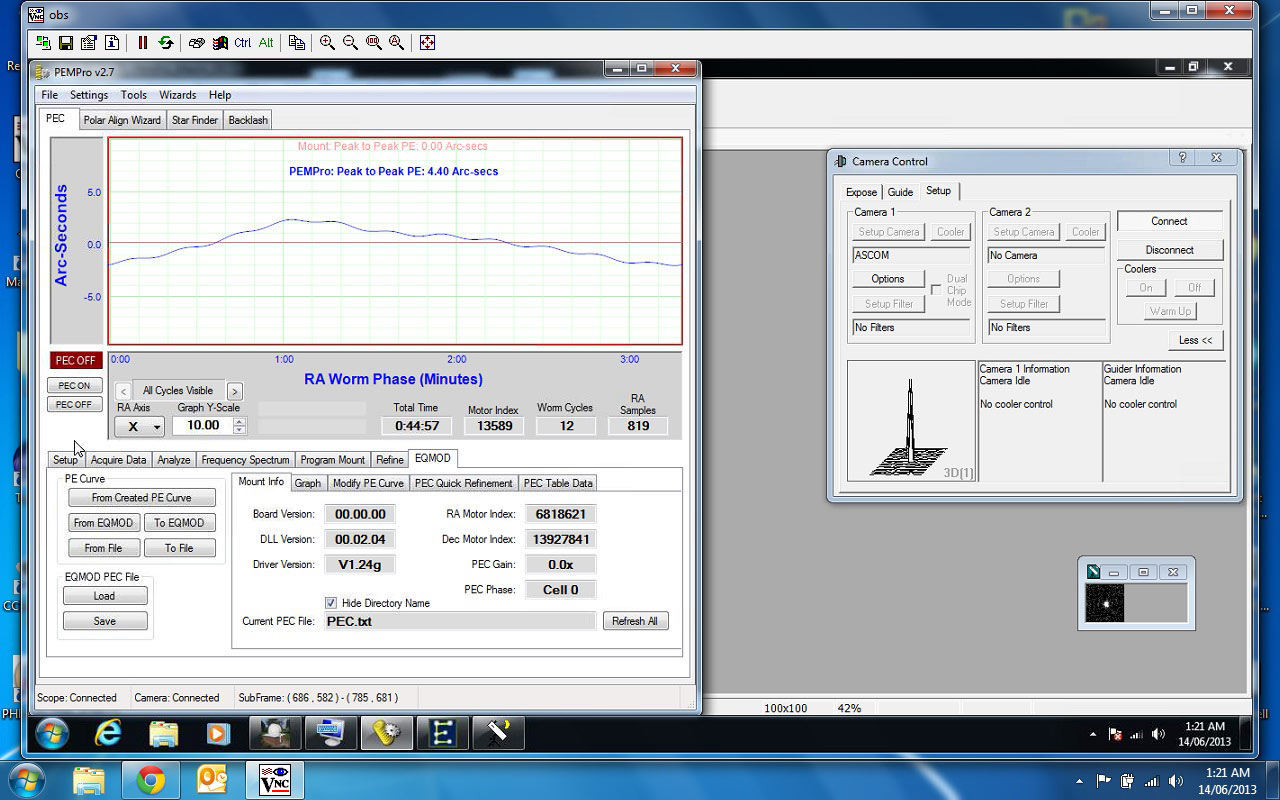Open the VNC connection options icon
The height and width of the screenshot is (800, 1280).
point(89,43)
